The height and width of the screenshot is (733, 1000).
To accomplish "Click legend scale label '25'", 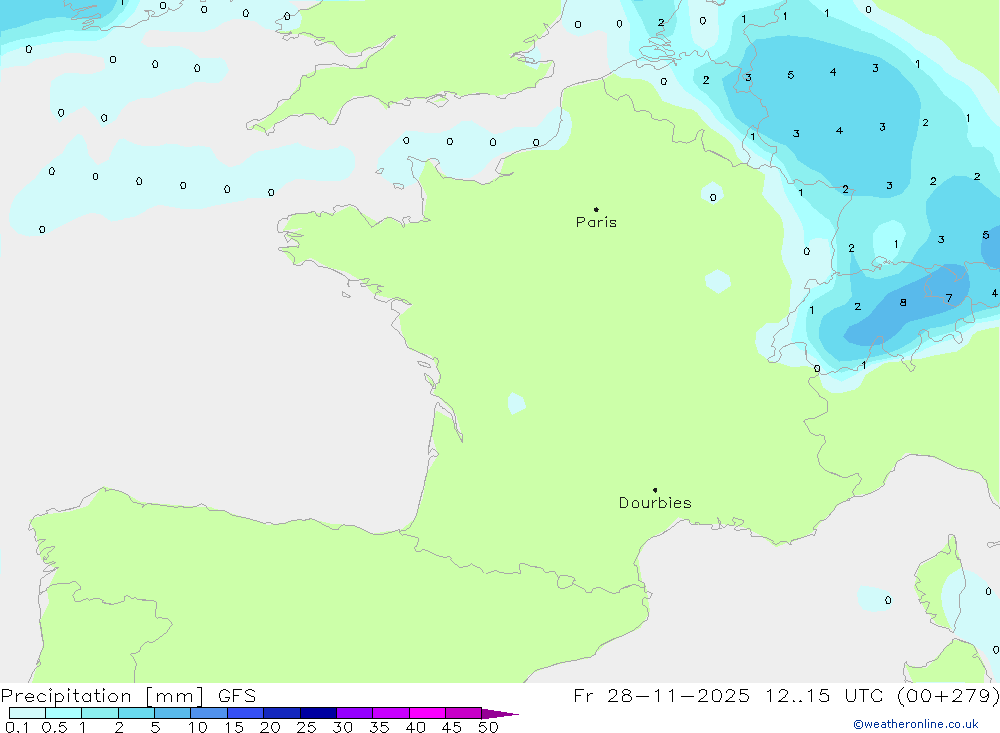I will tap(306, 727).
